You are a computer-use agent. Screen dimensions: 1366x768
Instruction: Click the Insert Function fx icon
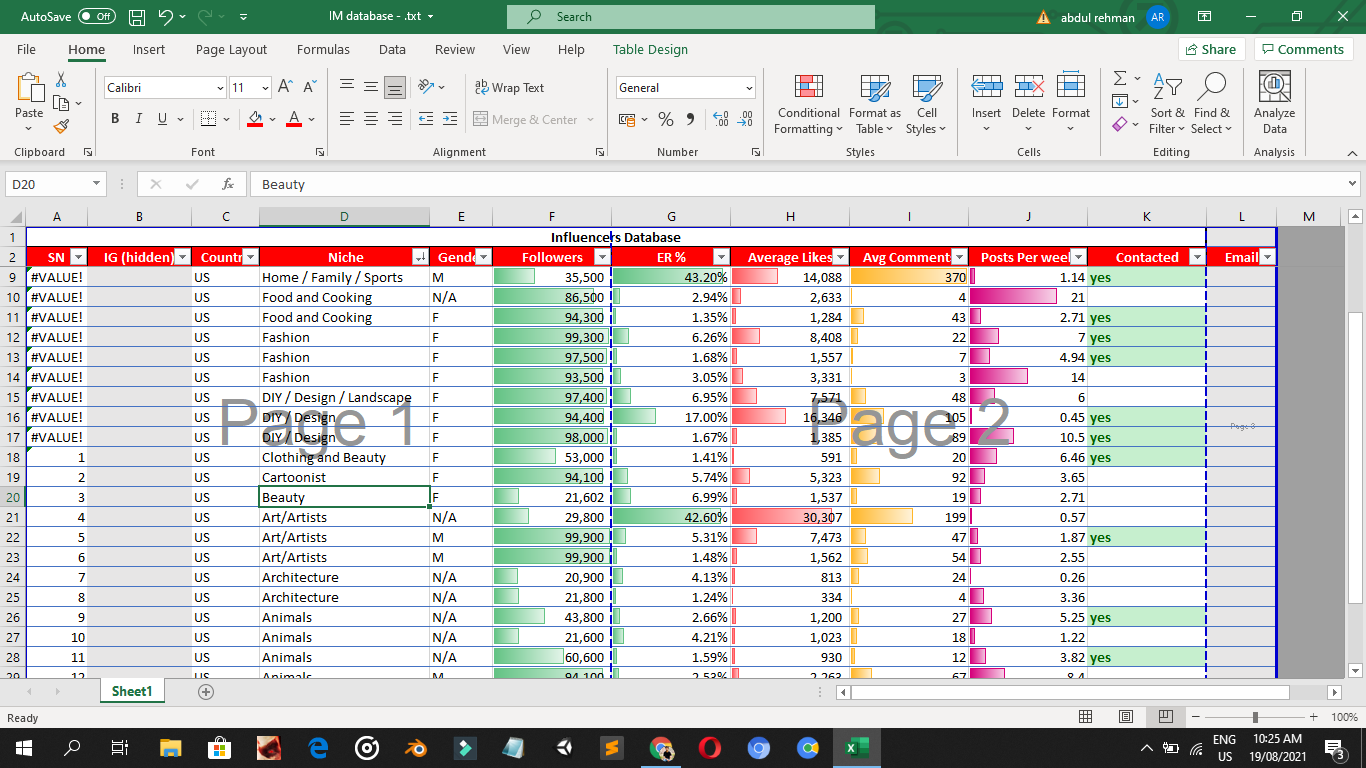228,184
